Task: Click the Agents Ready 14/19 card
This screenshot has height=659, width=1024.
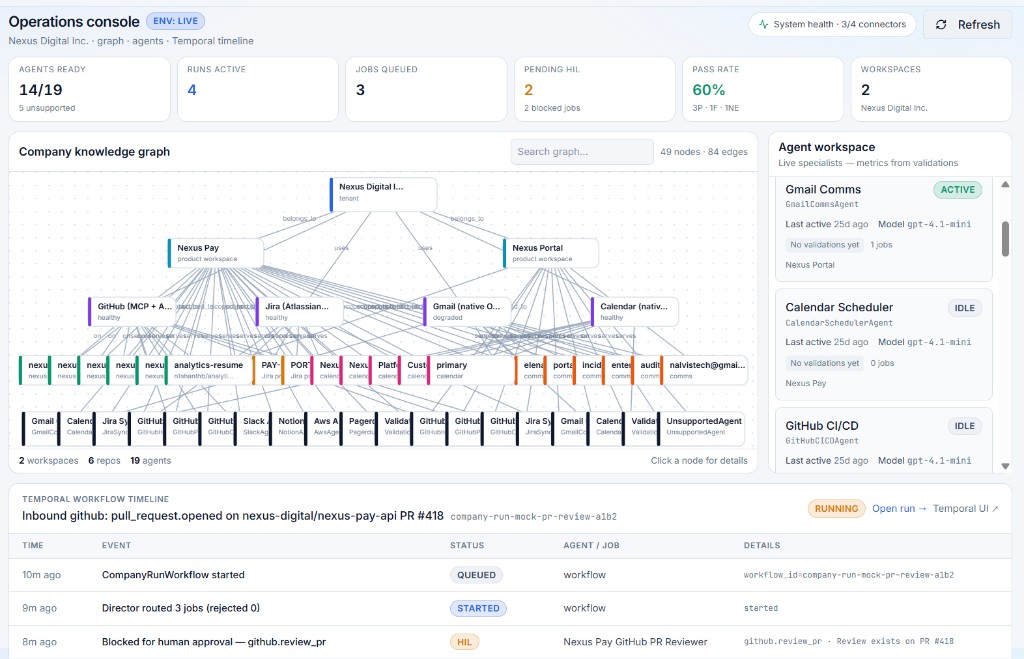Action: point(89,89)
